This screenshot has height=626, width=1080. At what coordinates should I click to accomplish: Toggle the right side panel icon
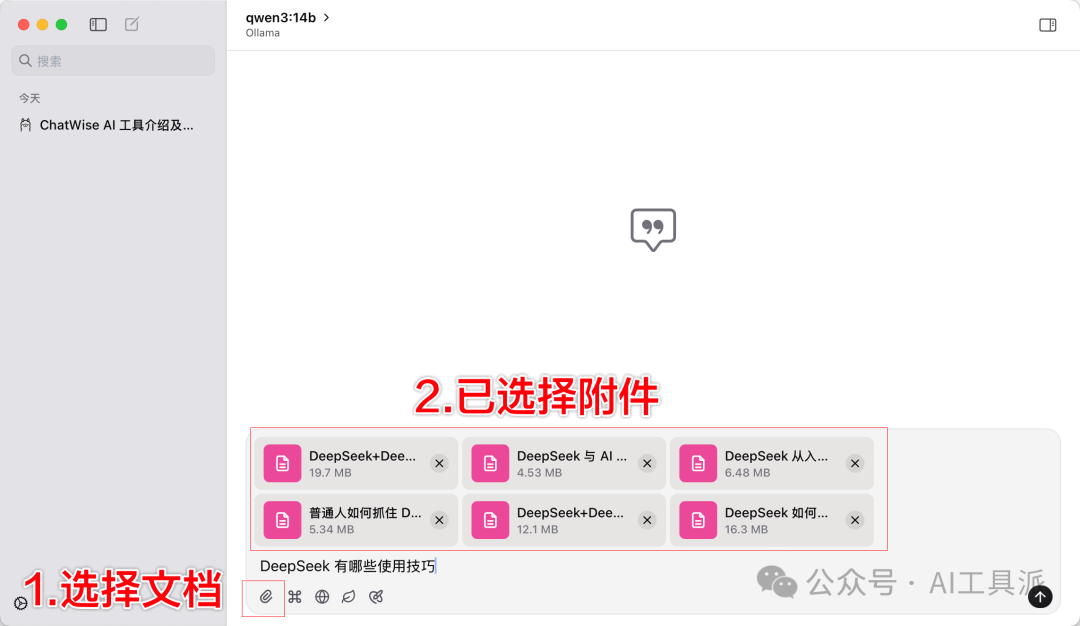coord(1048,25)
